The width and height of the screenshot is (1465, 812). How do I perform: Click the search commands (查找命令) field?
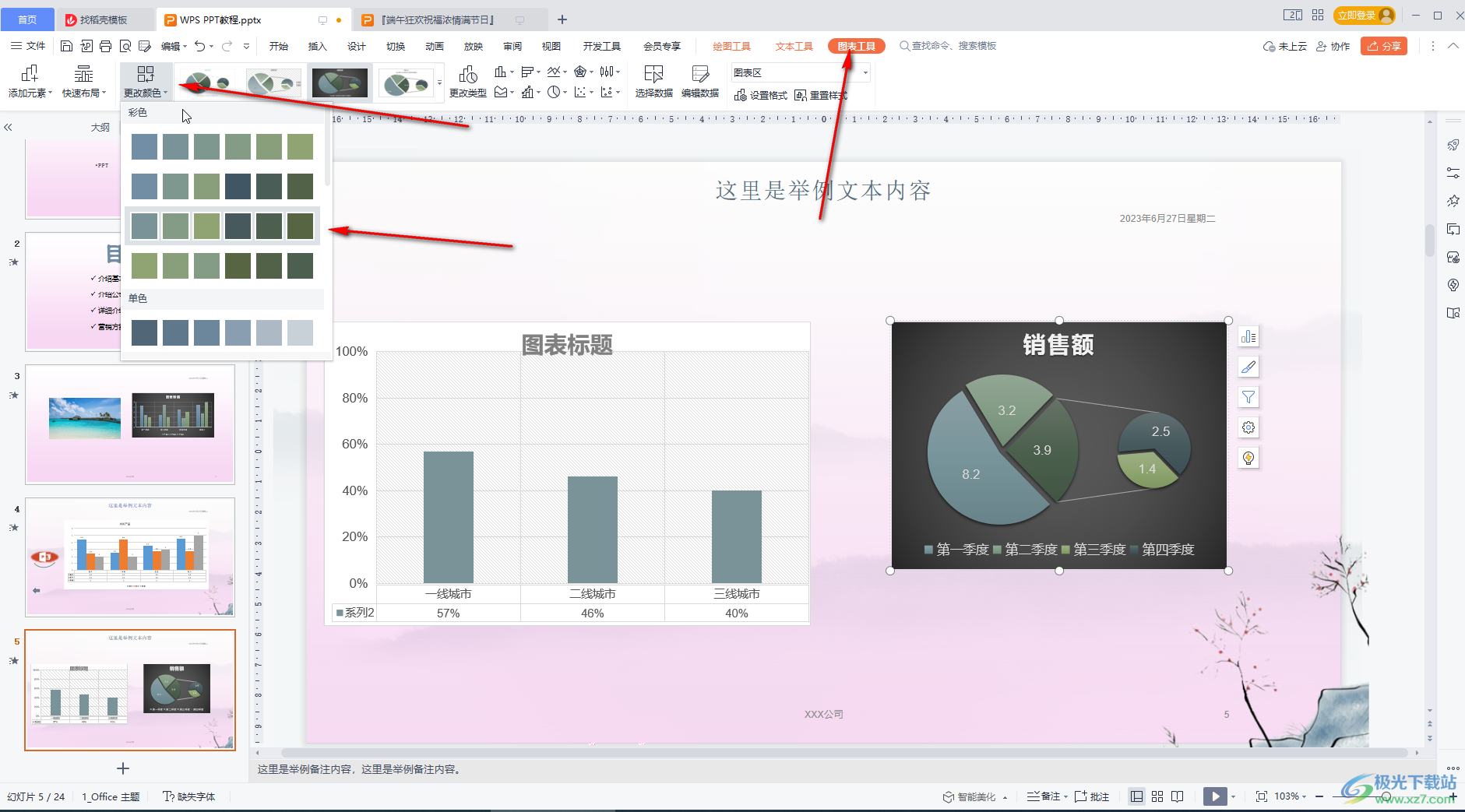point(948,46)
